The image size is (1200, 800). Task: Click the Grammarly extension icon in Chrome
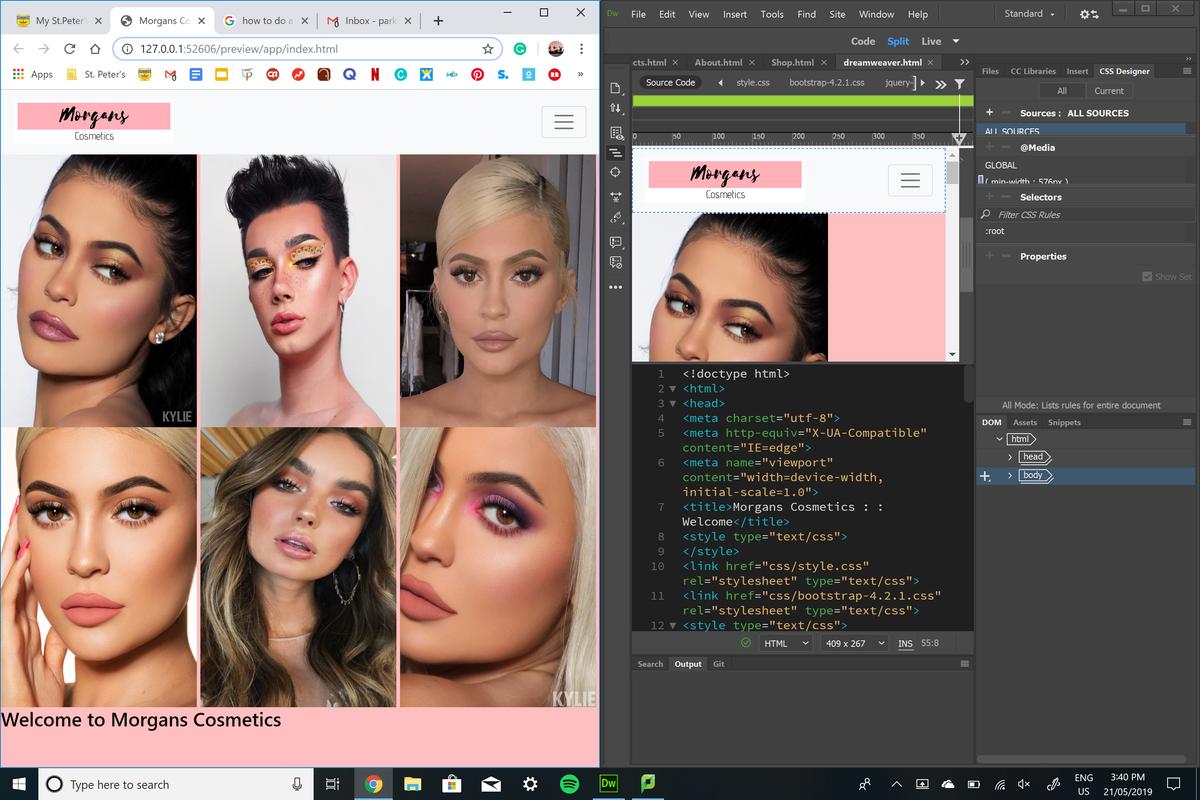click(521, 48)
